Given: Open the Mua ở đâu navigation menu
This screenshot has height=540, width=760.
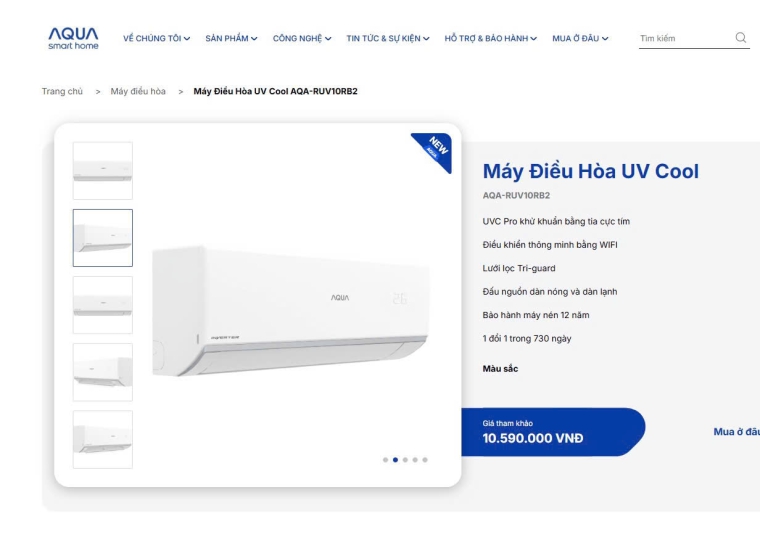Looking at the screenshot, I should (x=580, y=38).
